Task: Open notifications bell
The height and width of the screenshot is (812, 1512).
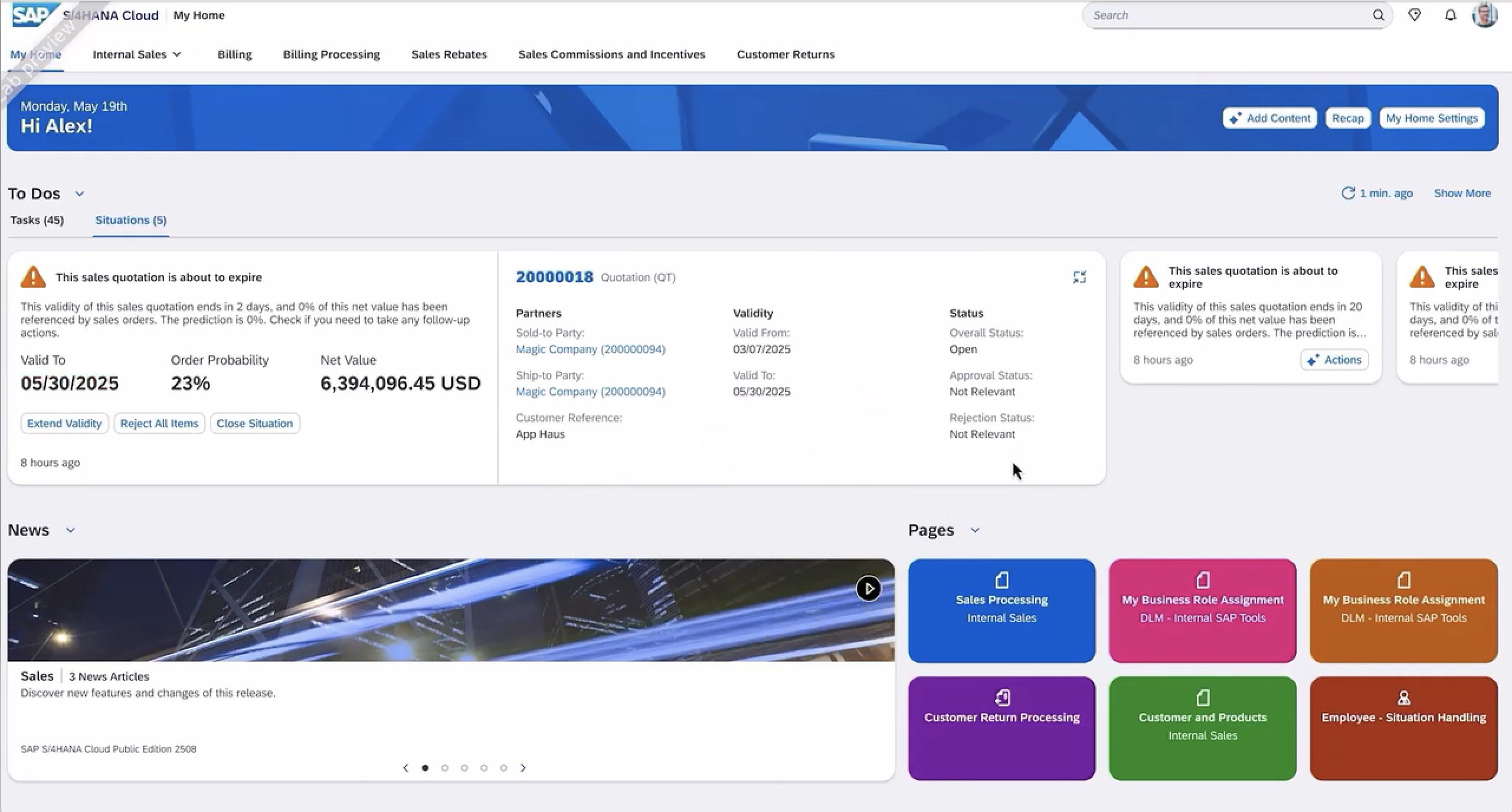Action: [1450, 15]
